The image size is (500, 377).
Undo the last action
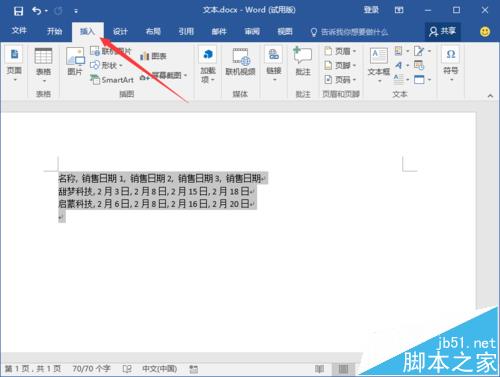click(x=36, y=11)
